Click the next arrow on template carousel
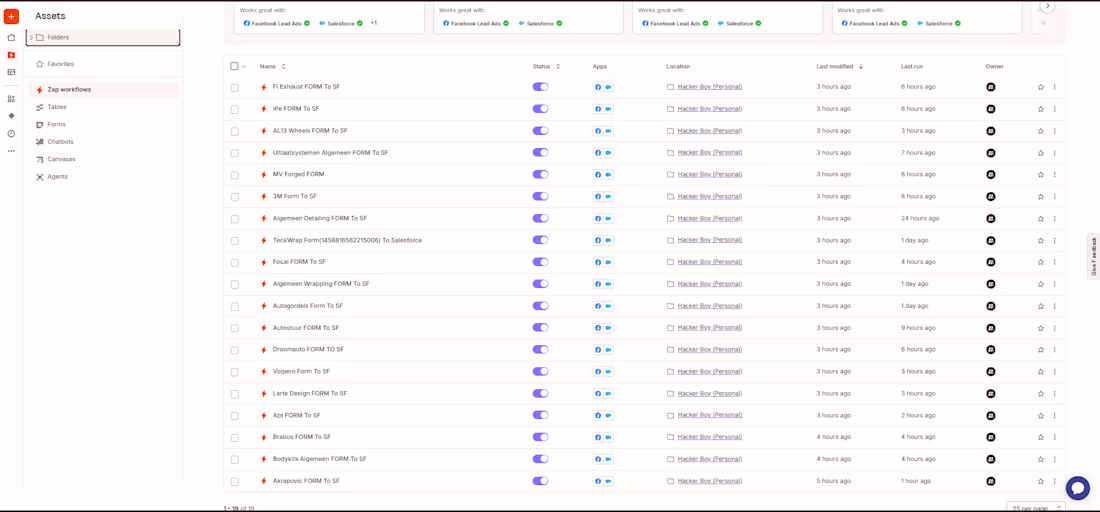Screen dimensions: 1100x512 click(1047, 6)
